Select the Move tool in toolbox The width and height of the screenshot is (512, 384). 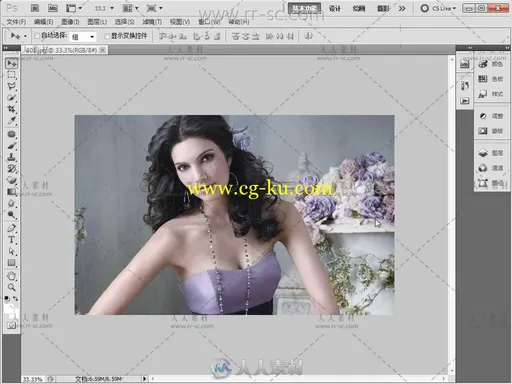pos(12,63)
